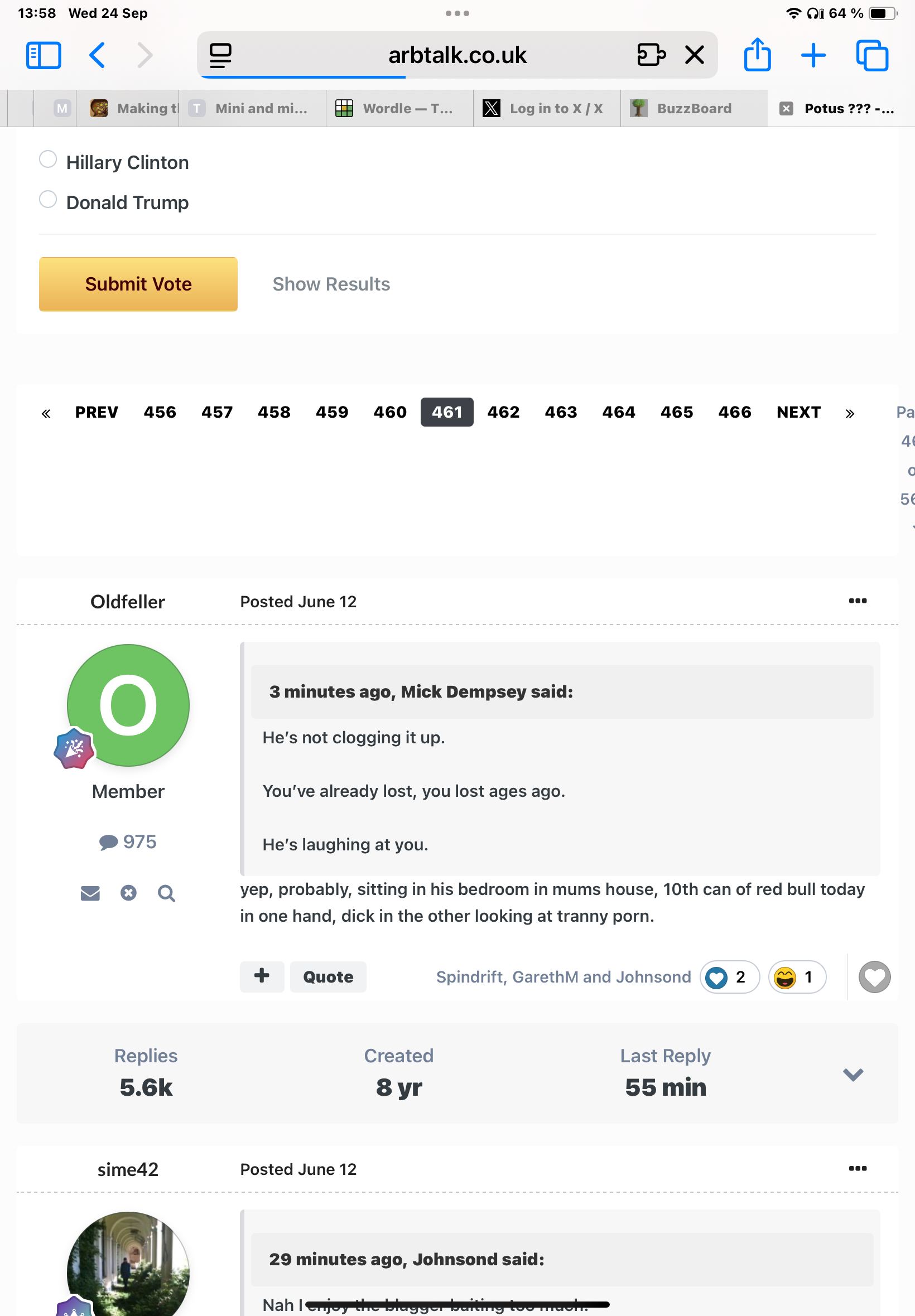Screen dimensions: 915x1316
Task: Open options menu on Oldfeller's post
Action: pos(858,601)
